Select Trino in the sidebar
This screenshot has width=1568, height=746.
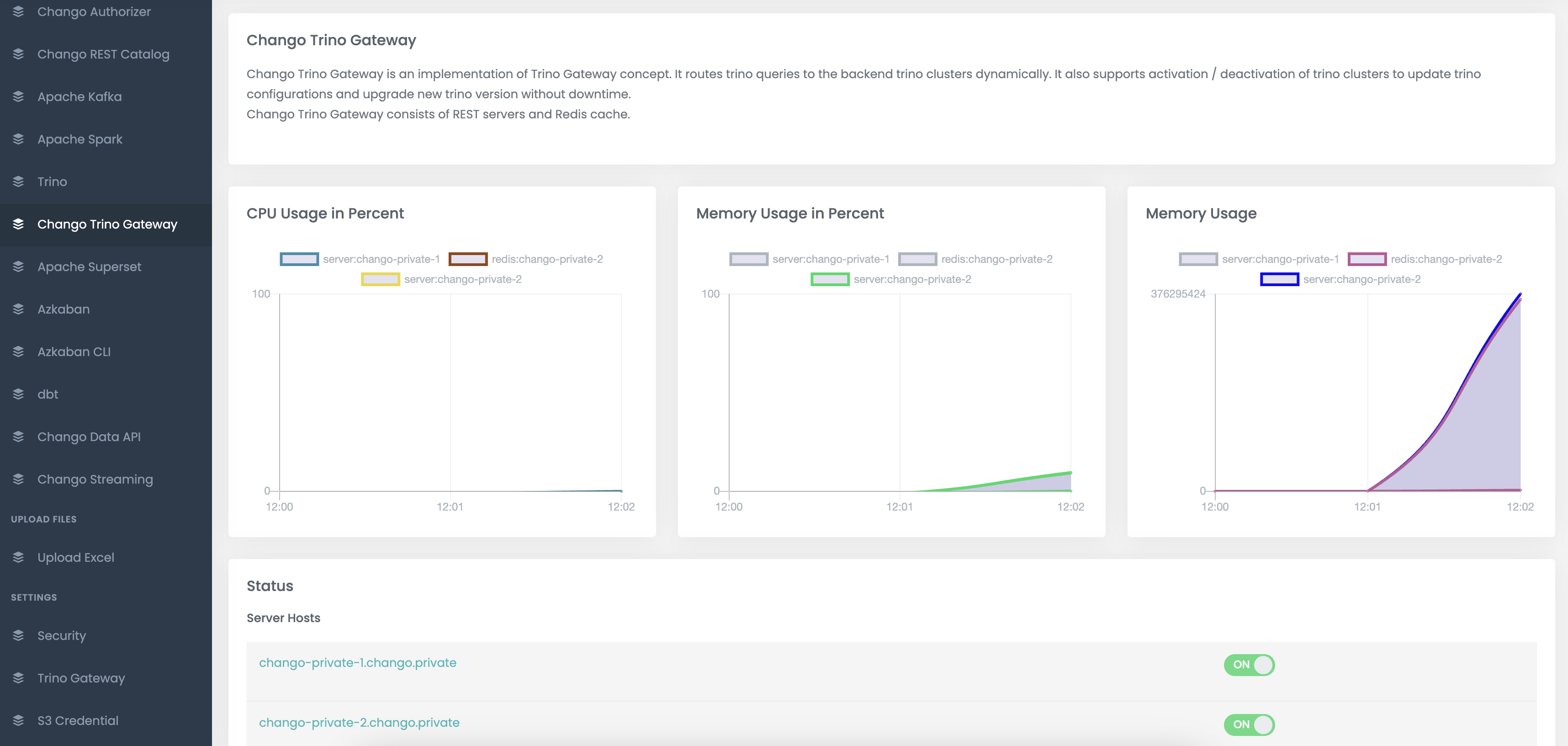pos(106,181)
